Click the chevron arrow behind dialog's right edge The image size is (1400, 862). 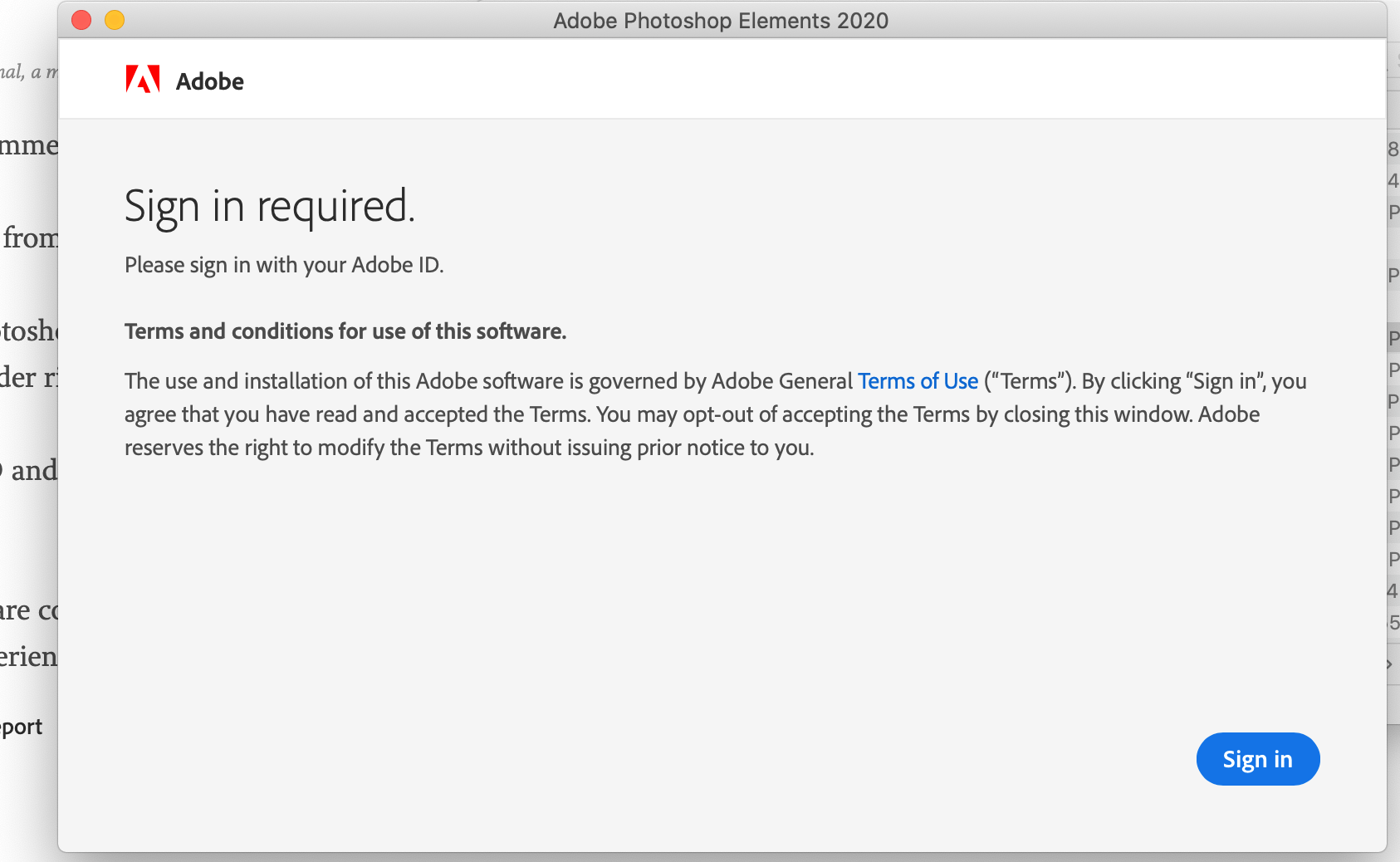point(1389,664)
